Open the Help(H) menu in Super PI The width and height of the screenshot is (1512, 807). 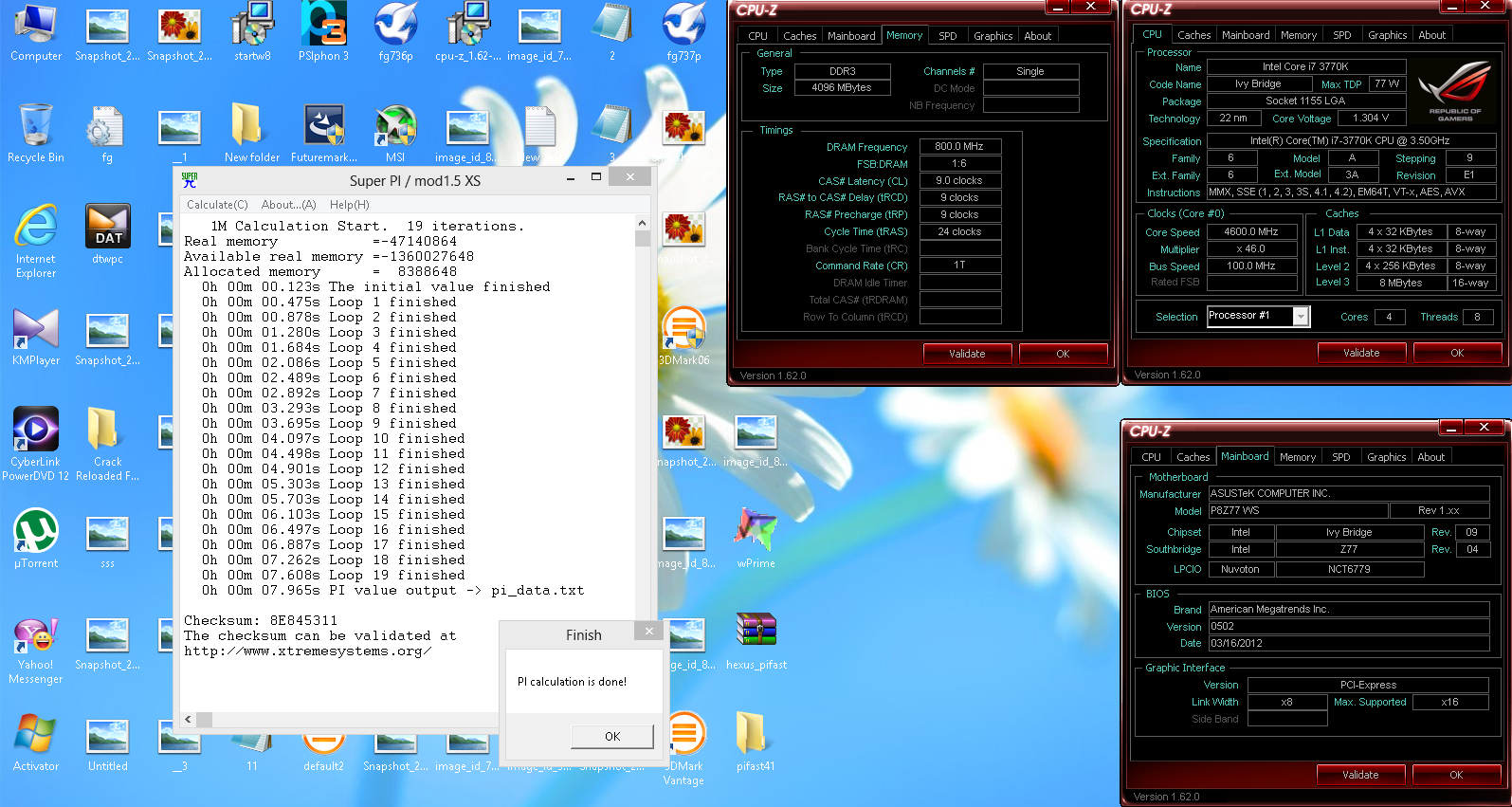350,205
